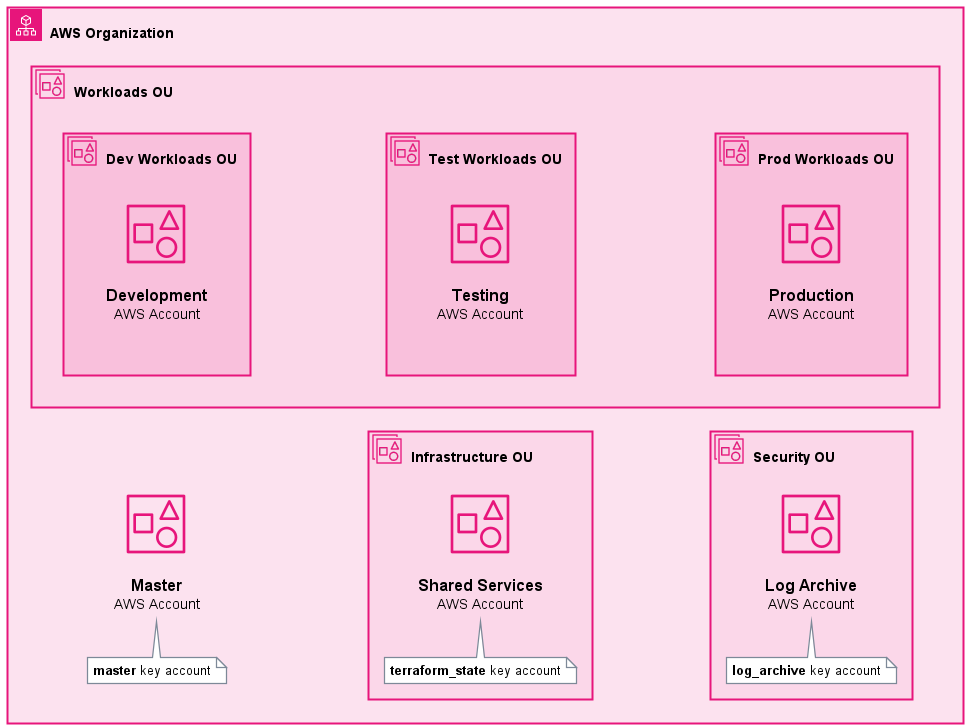This screenshot has width=968, height=728.
Task: Click the 'Security OU' label
Action: (x=794, y=457)
